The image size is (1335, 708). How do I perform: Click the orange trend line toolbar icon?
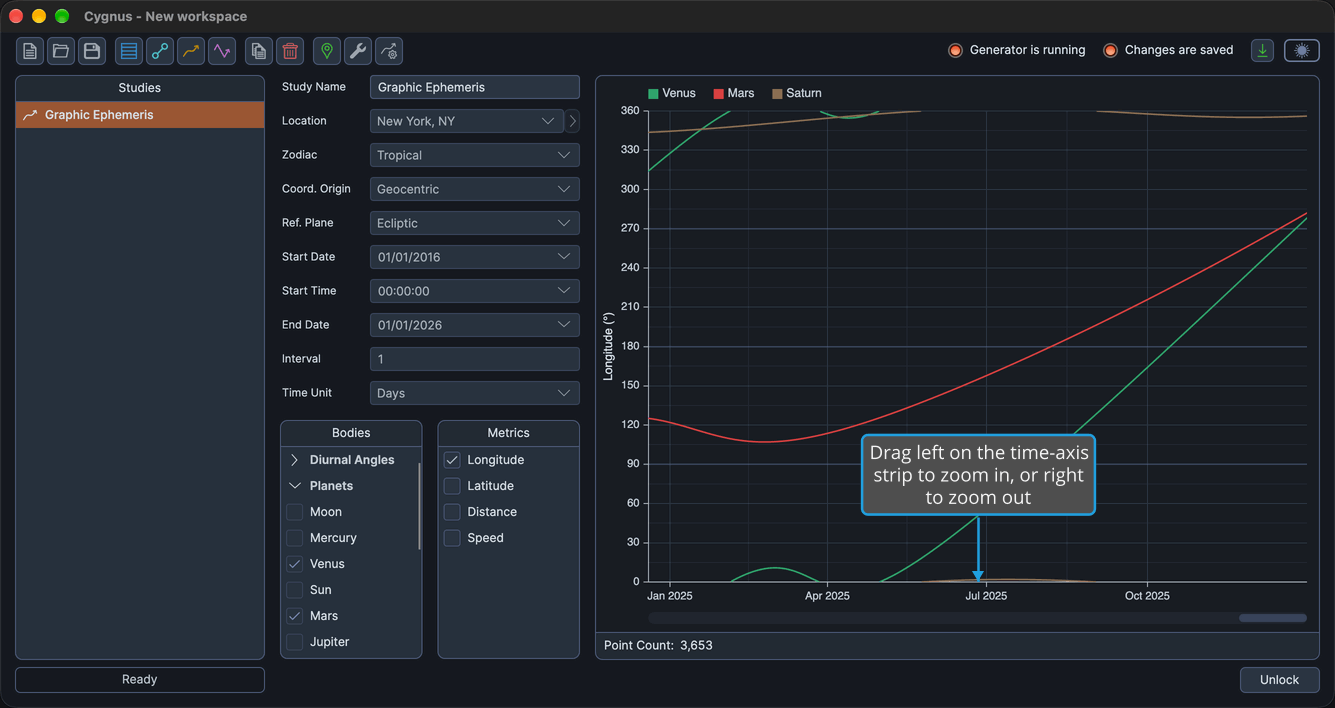point(191,51)
